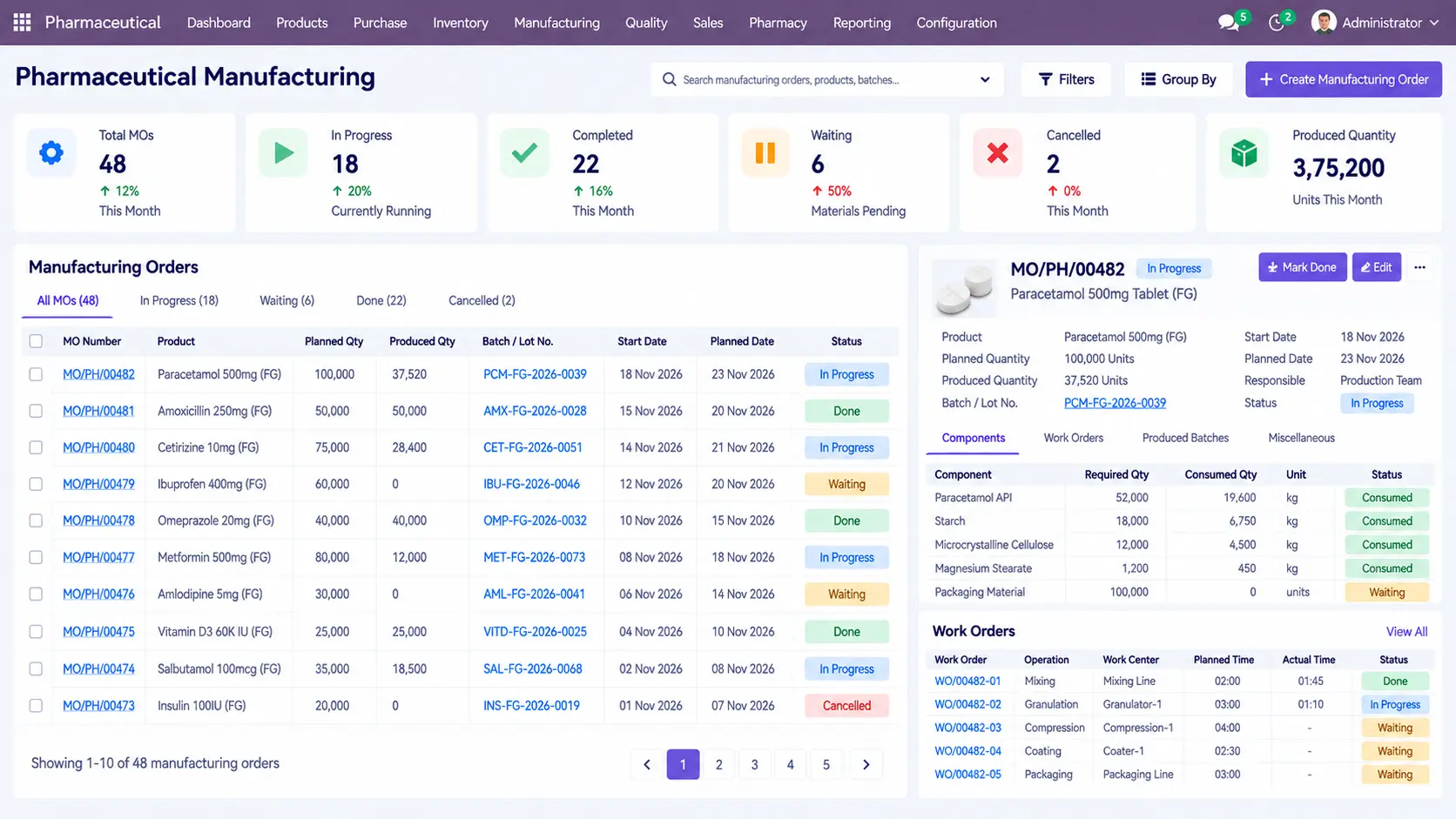Switch to the Work Orders detail tab
This screenshot has height=819, width=1456.
[x=1073, y=438]
